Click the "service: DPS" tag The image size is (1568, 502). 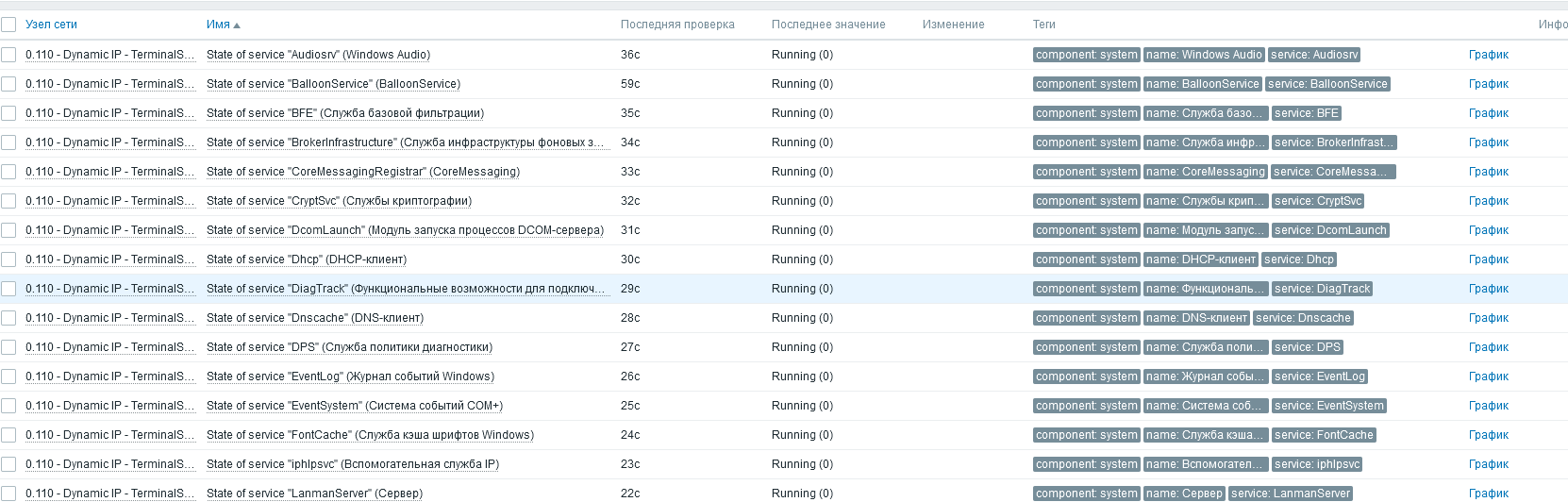1307,347
